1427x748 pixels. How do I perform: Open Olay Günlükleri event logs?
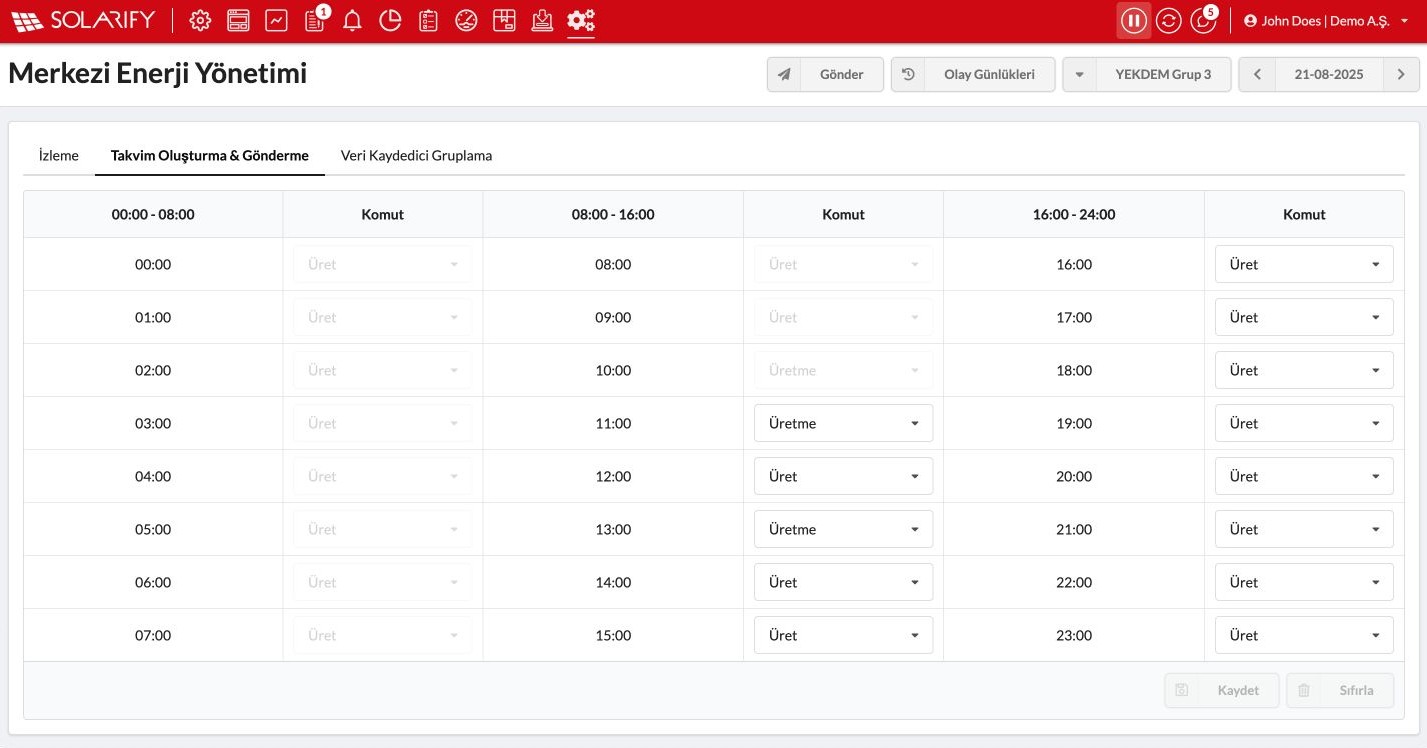pyautogui.click(x=972, y=74)
